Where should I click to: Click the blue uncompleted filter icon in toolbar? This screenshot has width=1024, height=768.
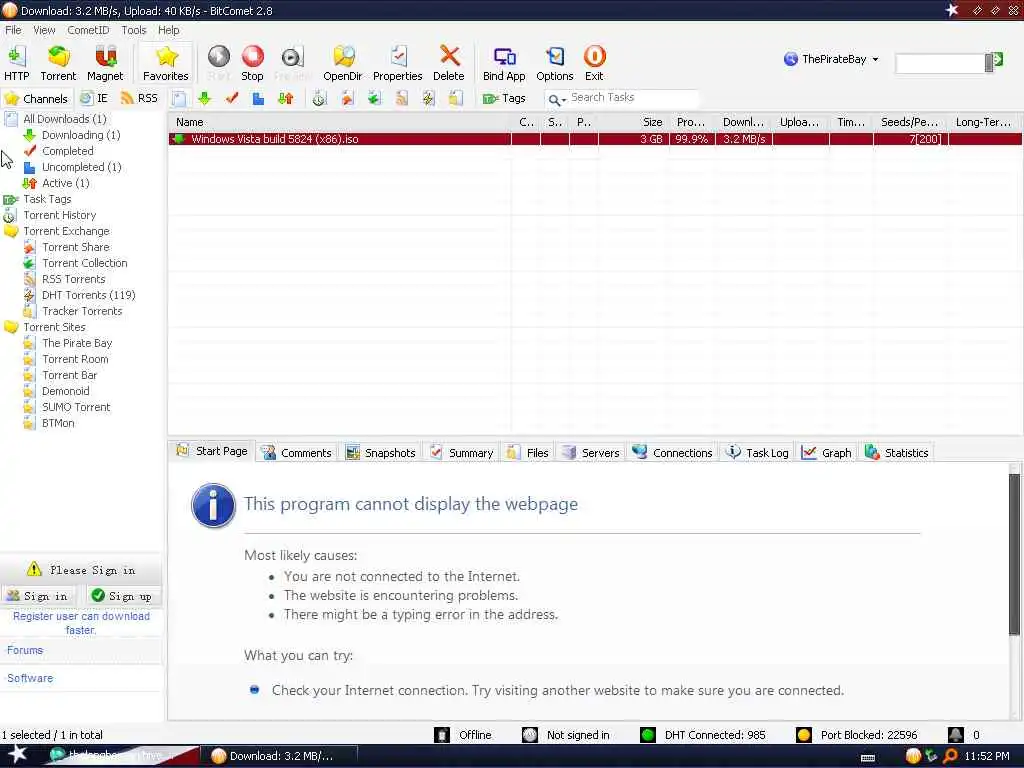pyautogui.click(x=259, y=99)
